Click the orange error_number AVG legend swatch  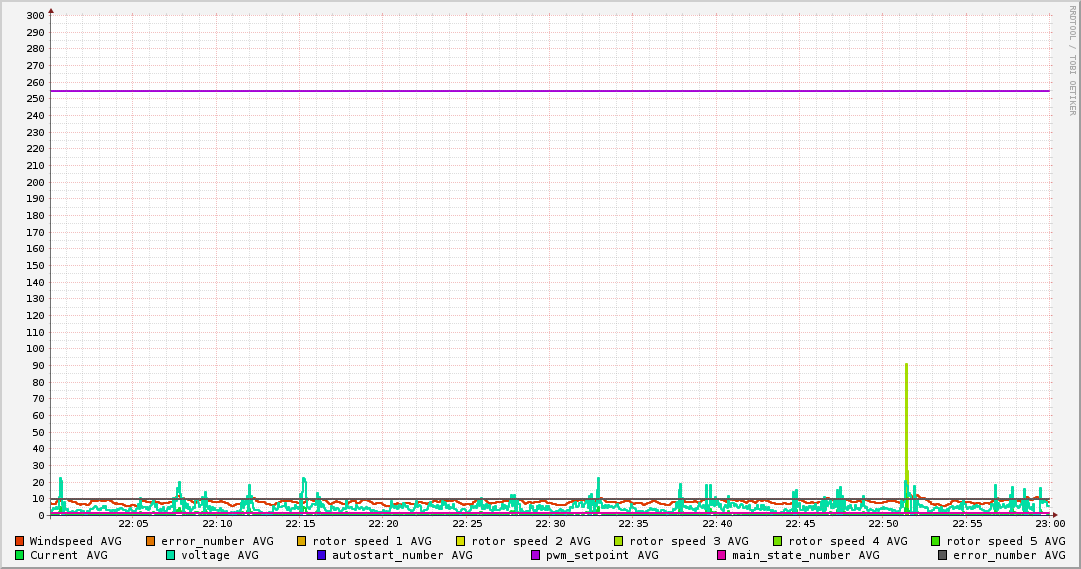(151, 541)
